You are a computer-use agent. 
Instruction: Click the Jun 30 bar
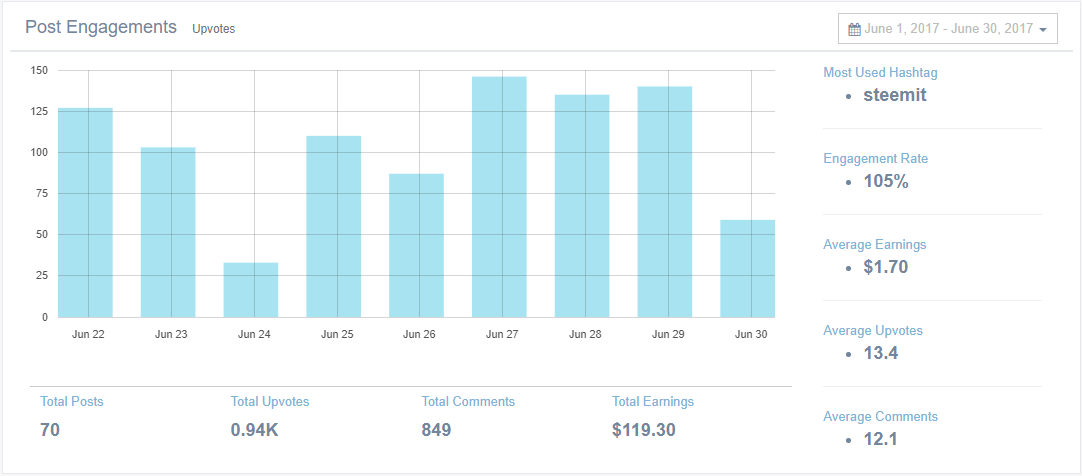click(x=748, y=268)
